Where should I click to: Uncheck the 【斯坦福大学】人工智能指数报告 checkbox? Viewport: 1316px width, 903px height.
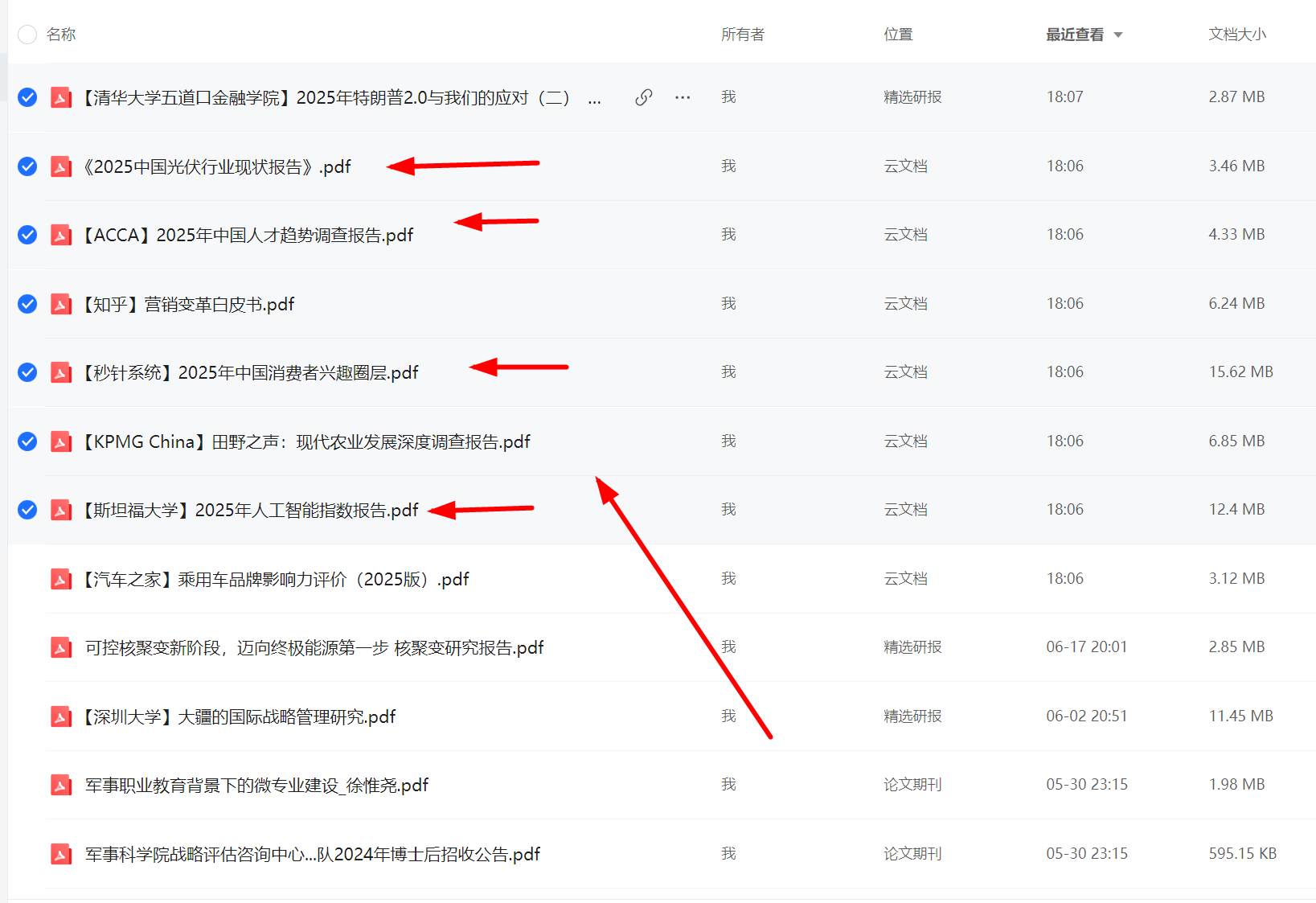[27, 510]
